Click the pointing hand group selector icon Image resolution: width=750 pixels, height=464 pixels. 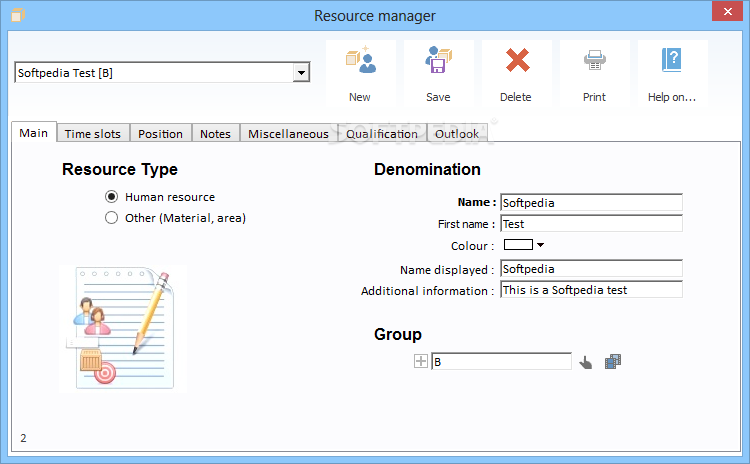585,363
